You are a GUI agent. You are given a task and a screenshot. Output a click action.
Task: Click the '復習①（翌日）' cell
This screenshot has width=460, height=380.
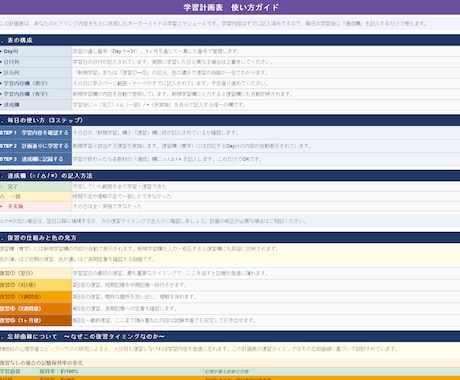[x=36, y=273]
